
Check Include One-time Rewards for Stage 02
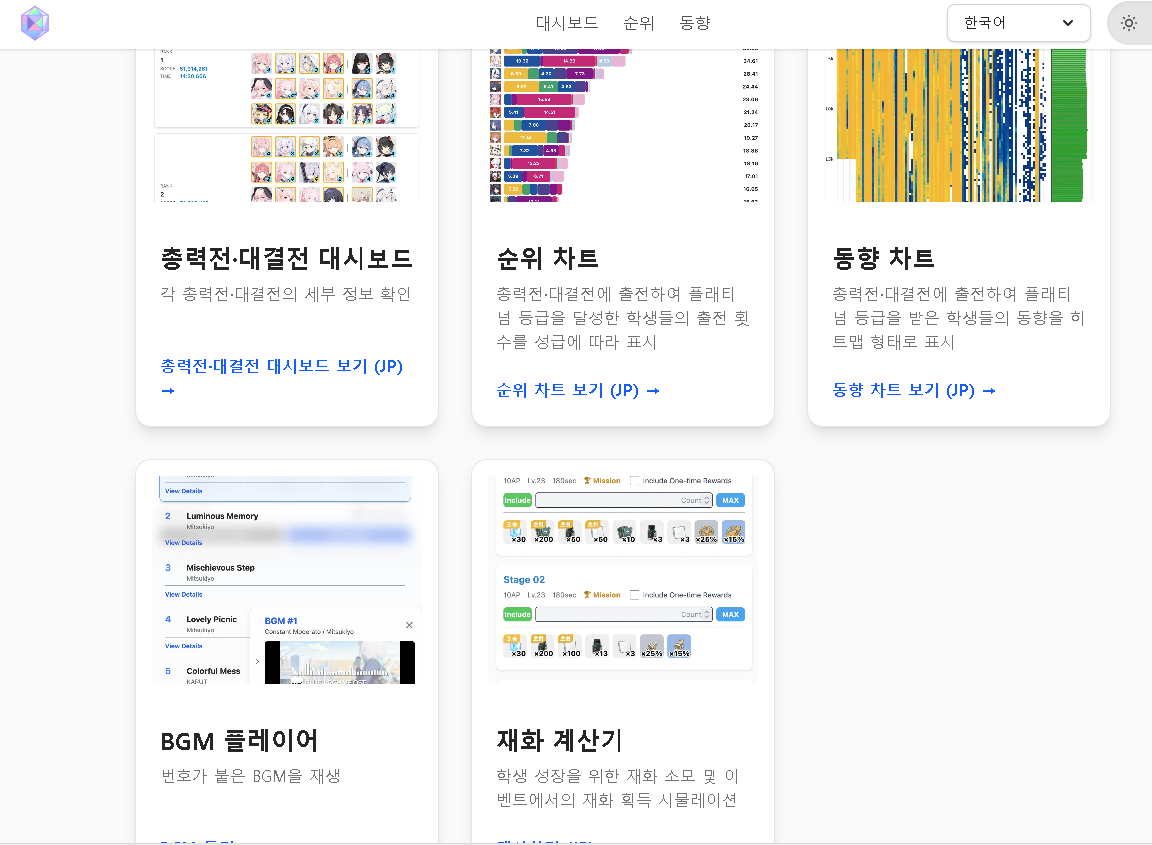tap(636, 595)
